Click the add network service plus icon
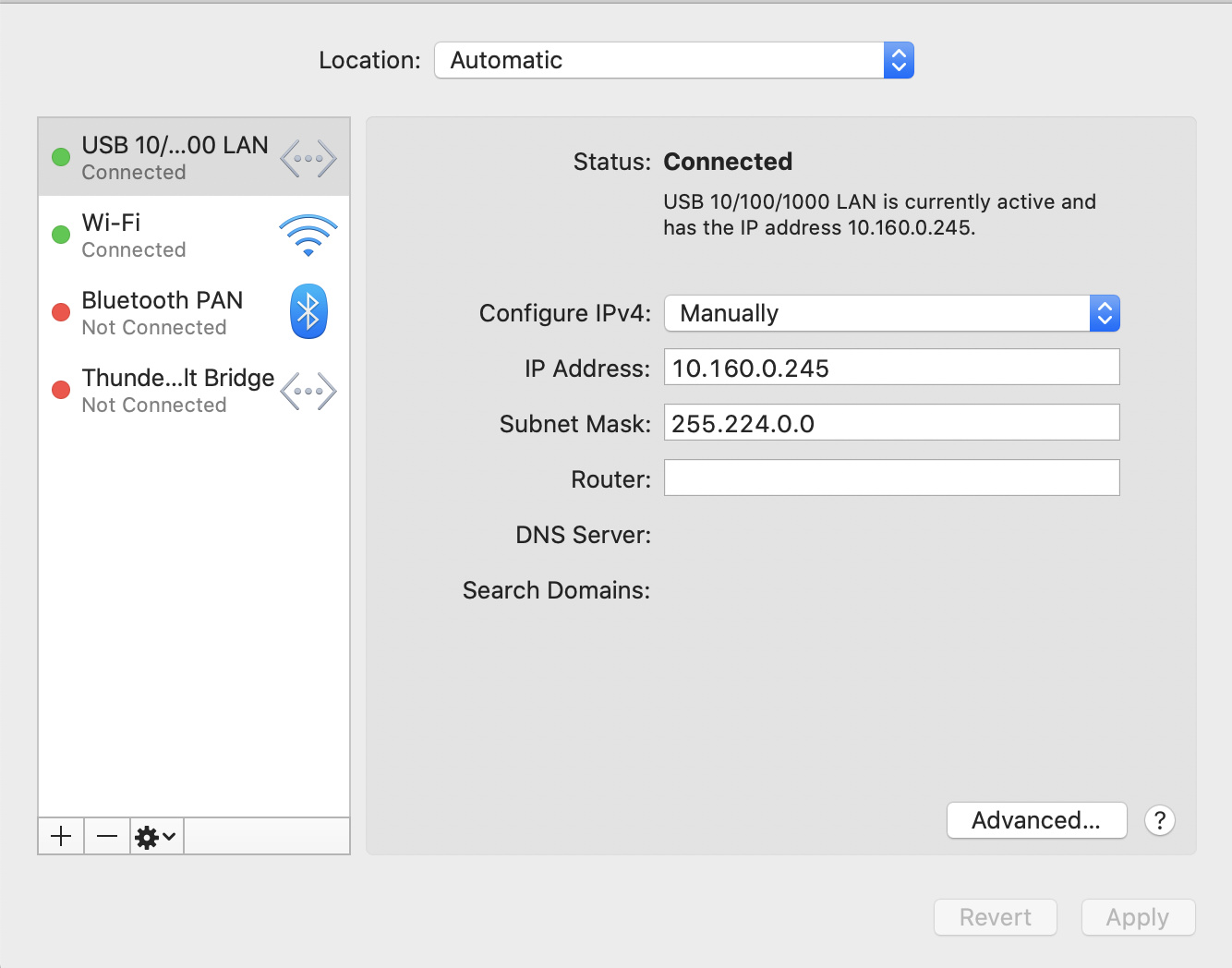This screenshot has height=968, width=1232. click(60, 836)
